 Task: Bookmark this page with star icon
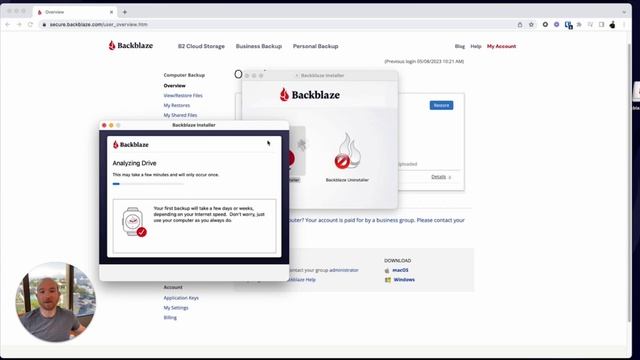531,24
